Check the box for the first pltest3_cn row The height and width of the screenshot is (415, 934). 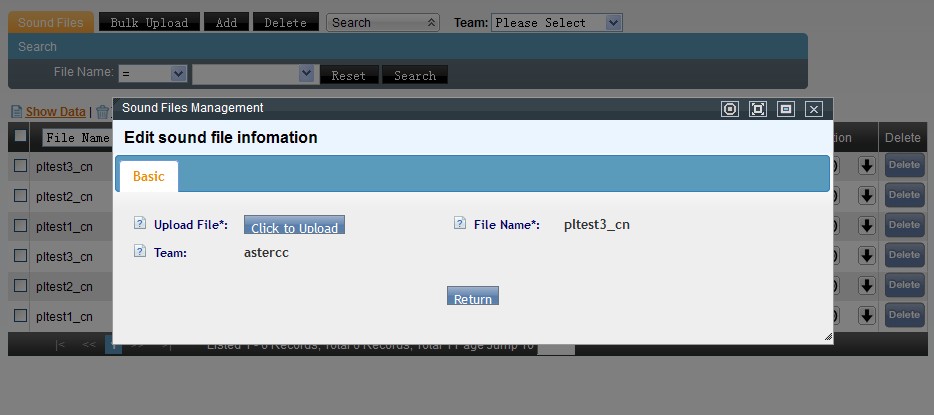(x=20, y=166)
